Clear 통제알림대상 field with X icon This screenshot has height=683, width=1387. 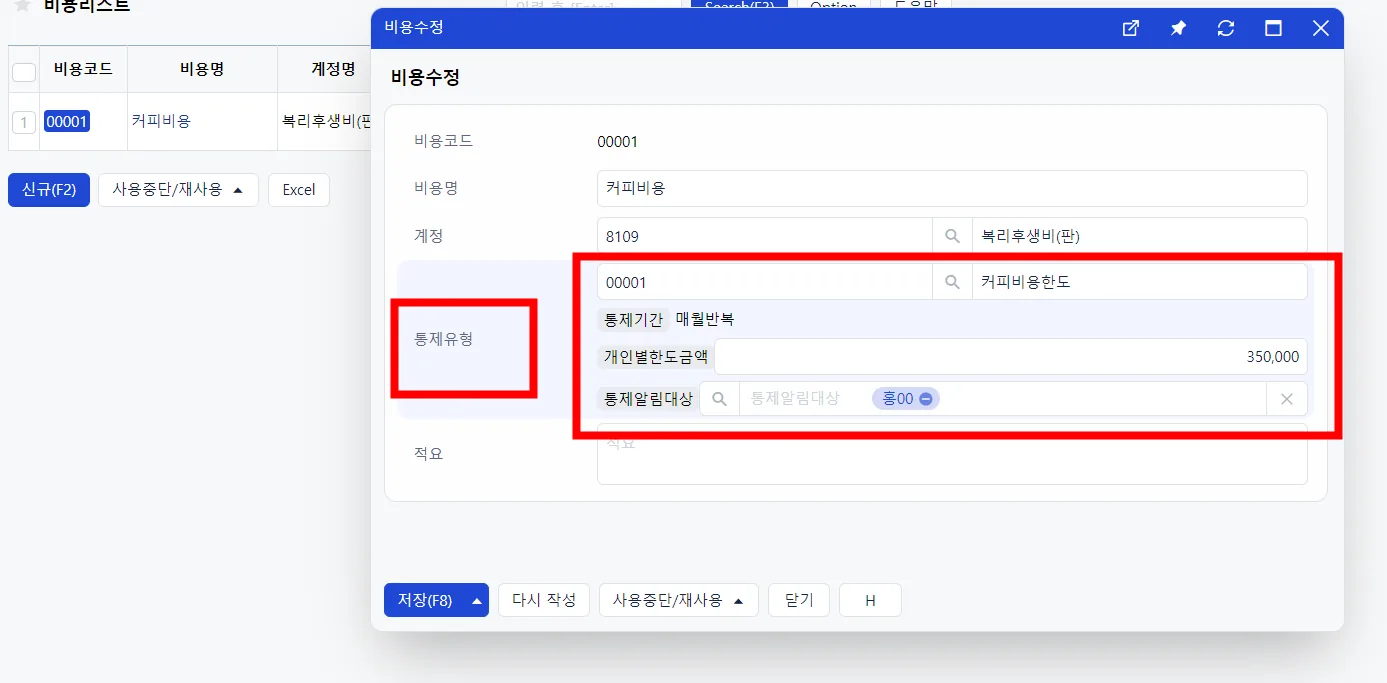point(1287,399)
